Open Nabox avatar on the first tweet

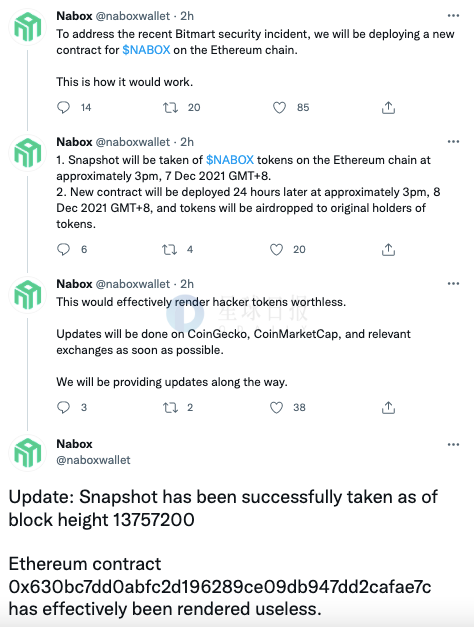tap(28, 27)
